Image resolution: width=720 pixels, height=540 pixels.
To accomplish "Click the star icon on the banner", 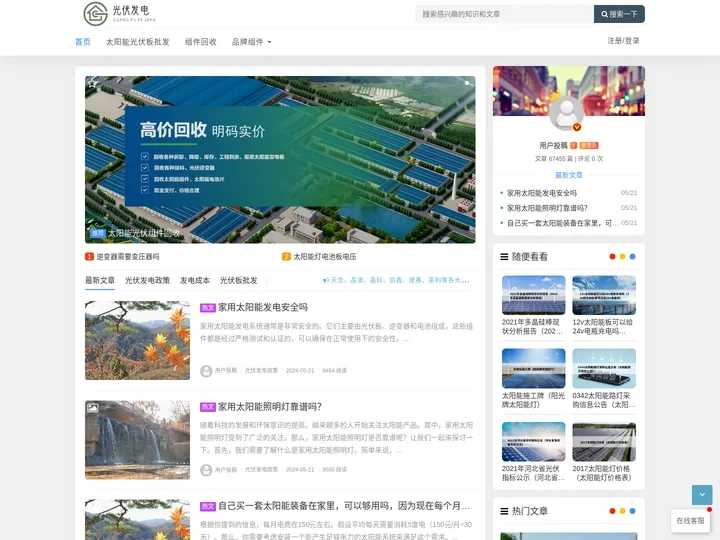I will point(92,83).
